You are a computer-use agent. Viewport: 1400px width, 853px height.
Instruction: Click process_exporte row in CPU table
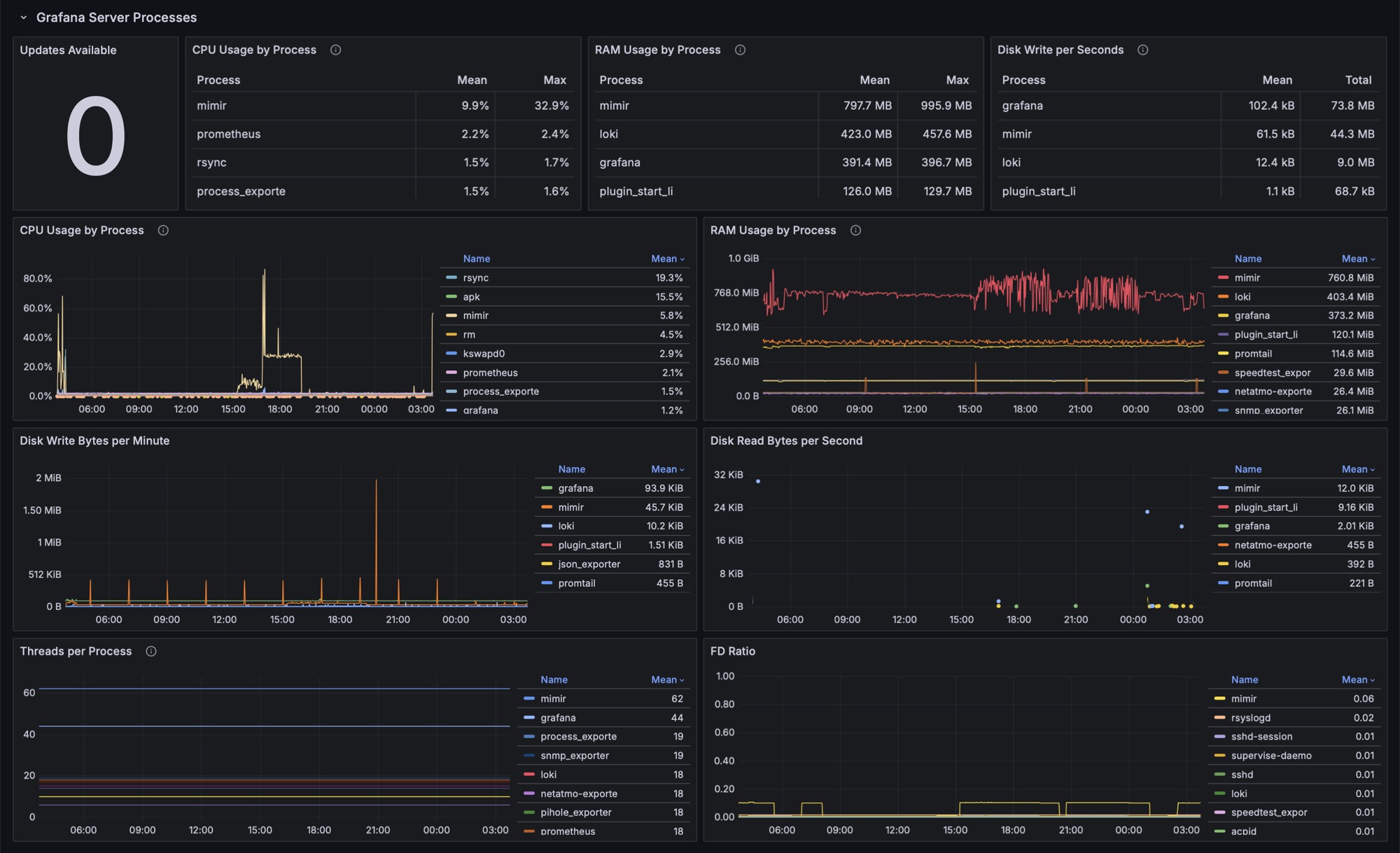coord(384,191)
